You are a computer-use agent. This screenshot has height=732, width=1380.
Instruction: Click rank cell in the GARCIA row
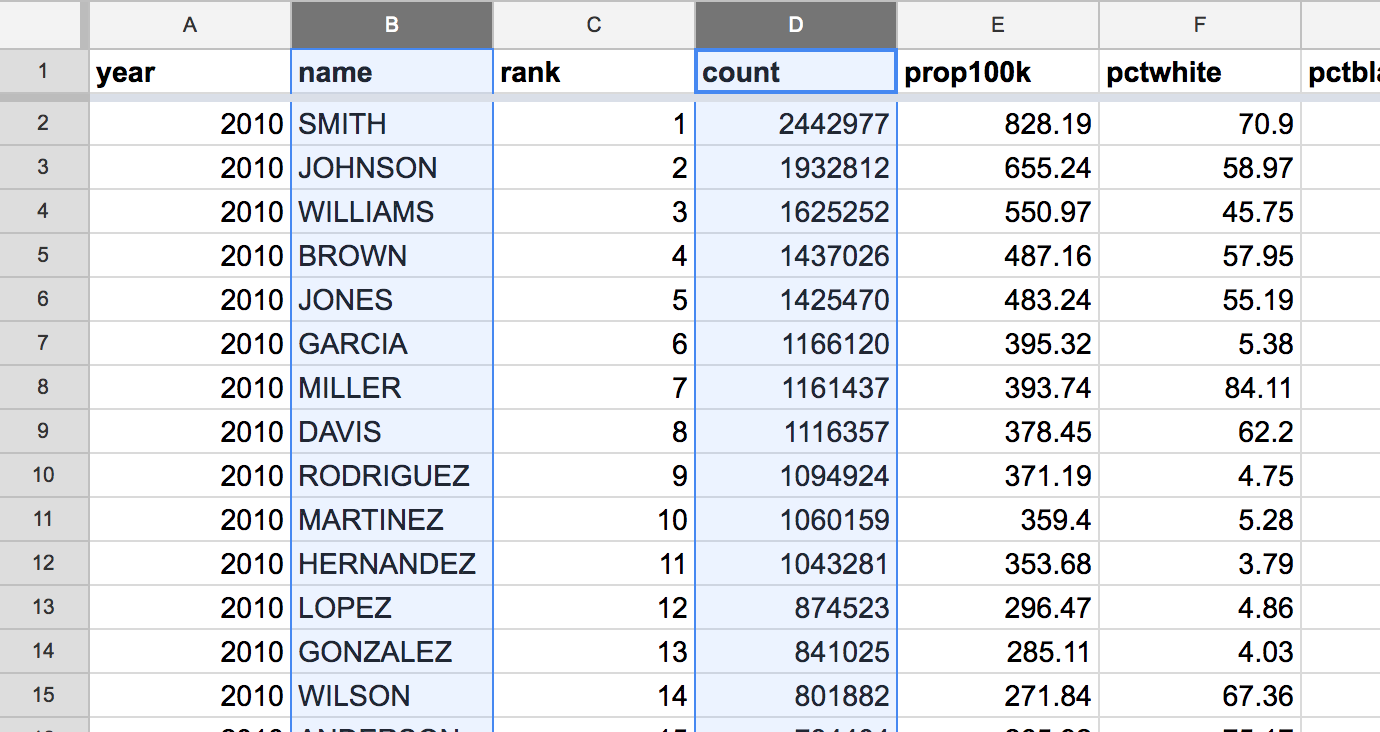pos(594,344)
